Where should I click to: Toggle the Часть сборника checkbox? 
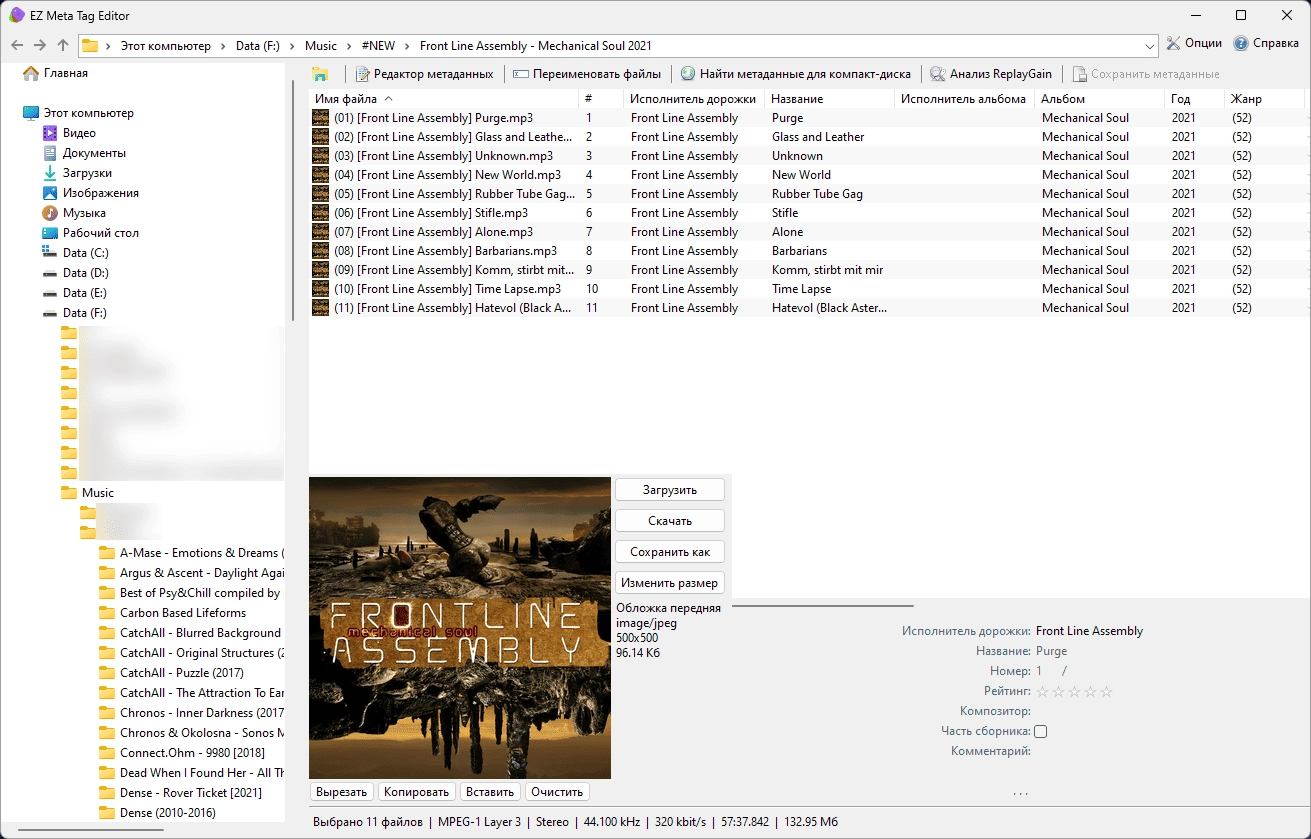(x=1041, y=731)
